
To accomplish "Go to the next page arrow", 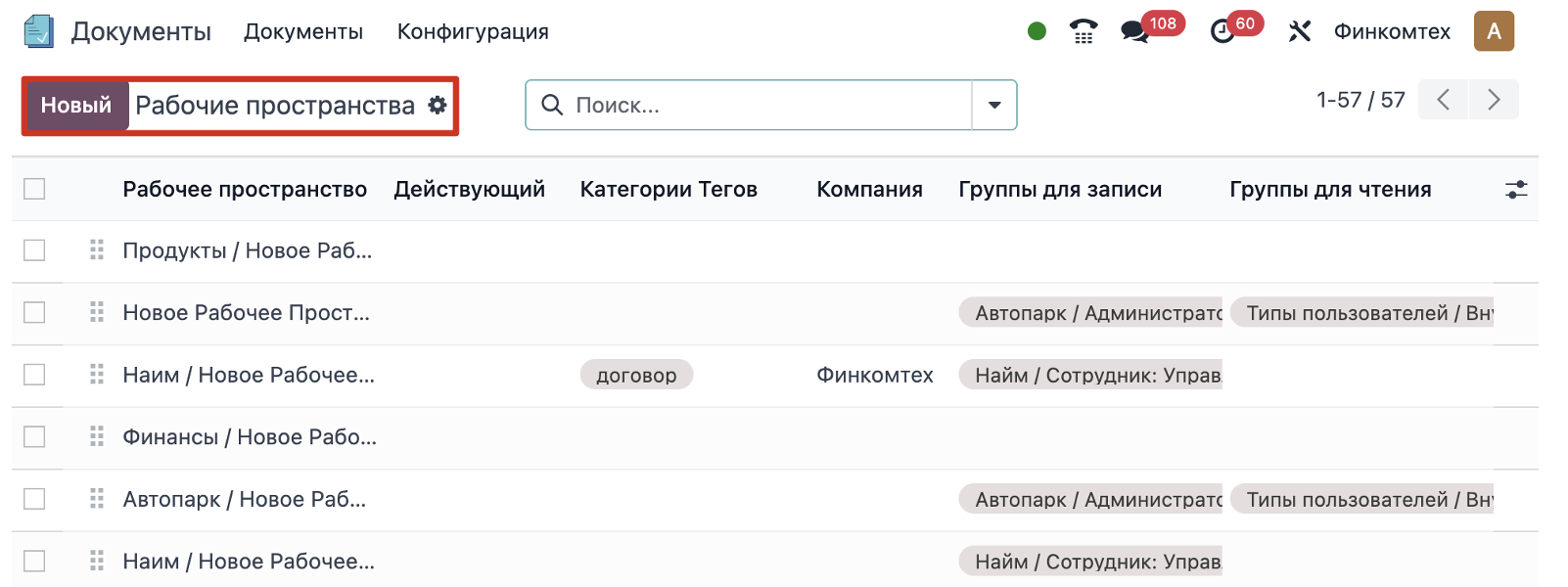I will click(1494, 100).
